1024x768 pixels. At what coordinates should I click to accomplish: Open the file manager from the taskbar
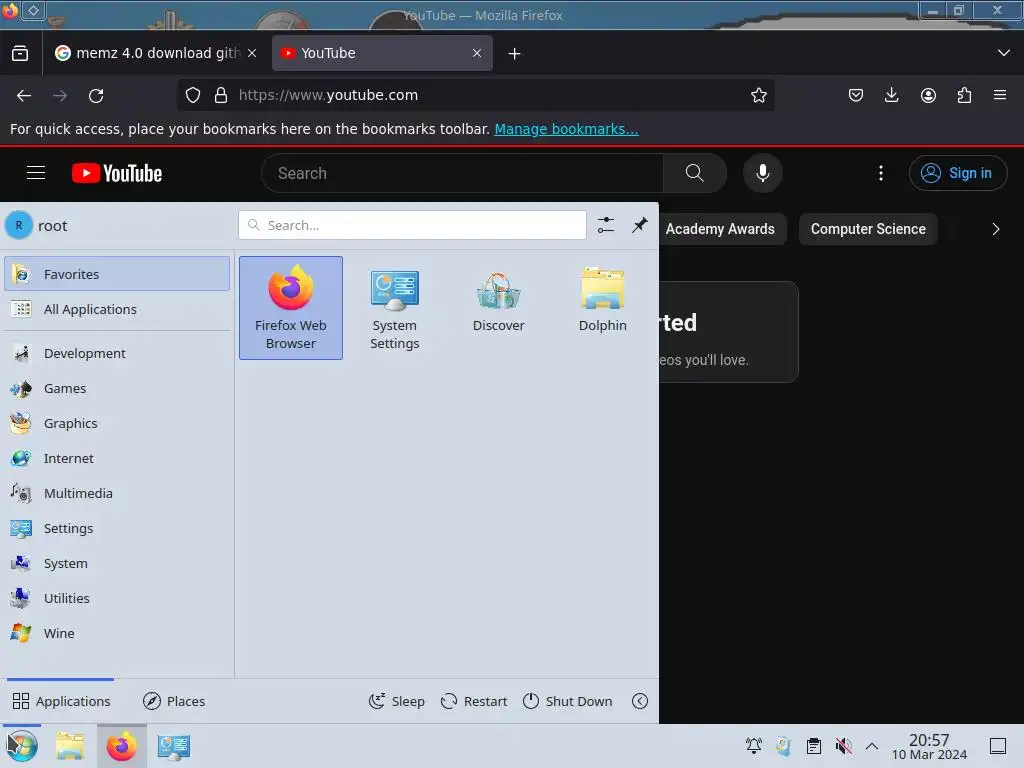[x=70, y=746]
